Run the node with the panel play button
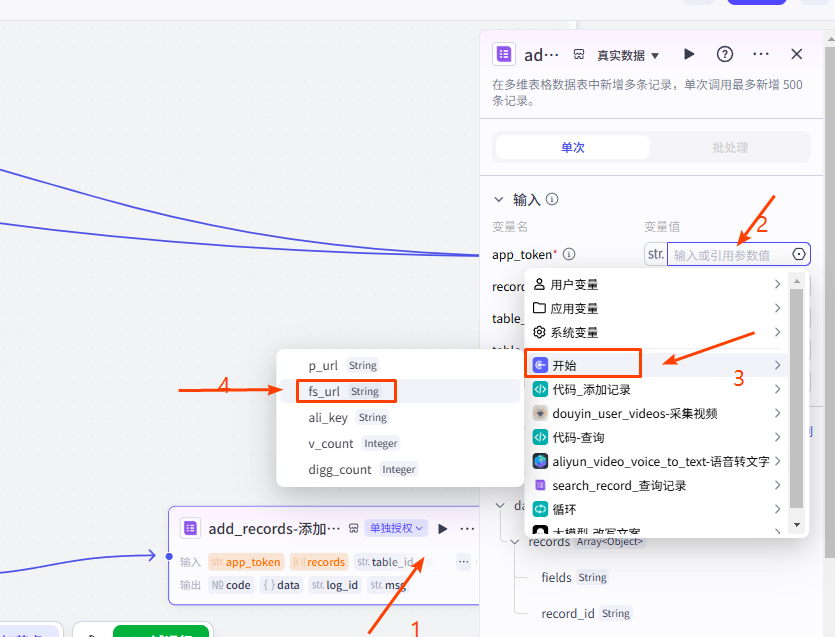835x637 pixels. [689, 54]
